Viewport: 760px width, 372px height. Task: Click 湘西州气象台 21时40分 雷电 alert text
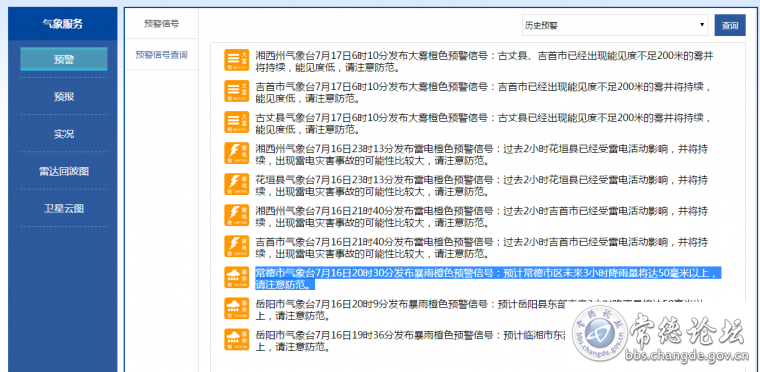[482, 217]
